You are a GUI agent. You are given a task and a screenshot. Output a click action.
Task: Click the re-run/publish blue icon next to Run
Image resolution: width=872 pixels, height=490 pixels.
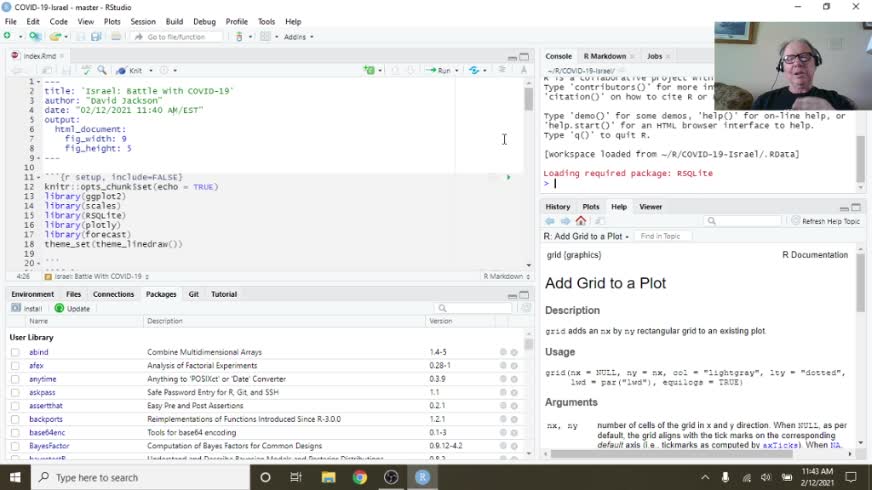click(474, 70)
